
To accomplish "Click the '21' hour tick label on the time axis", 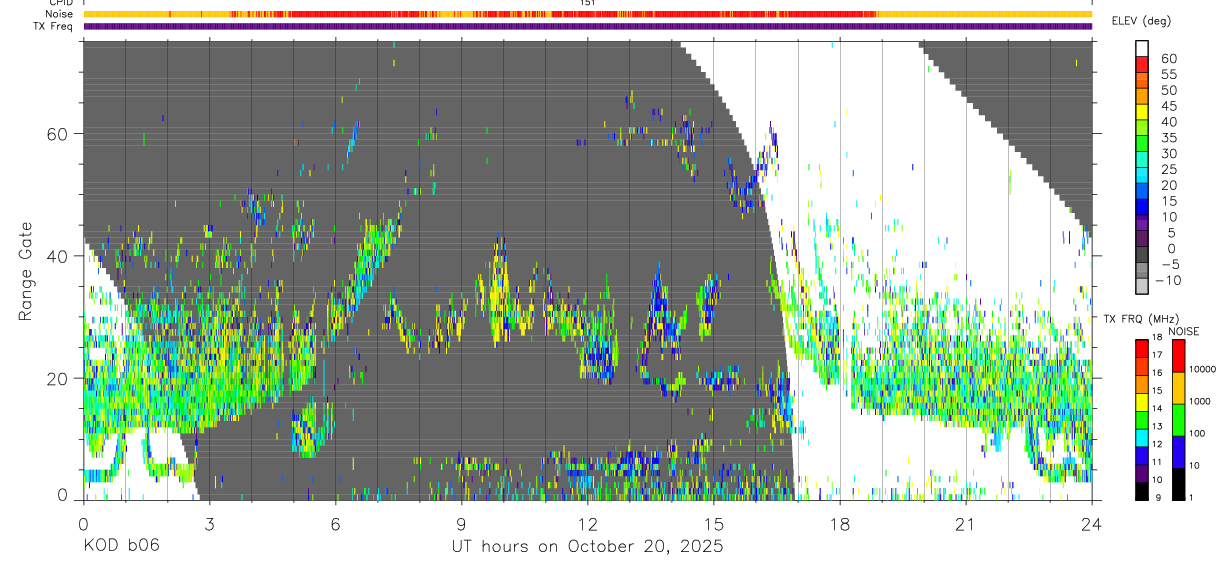I will click(965, 524).
